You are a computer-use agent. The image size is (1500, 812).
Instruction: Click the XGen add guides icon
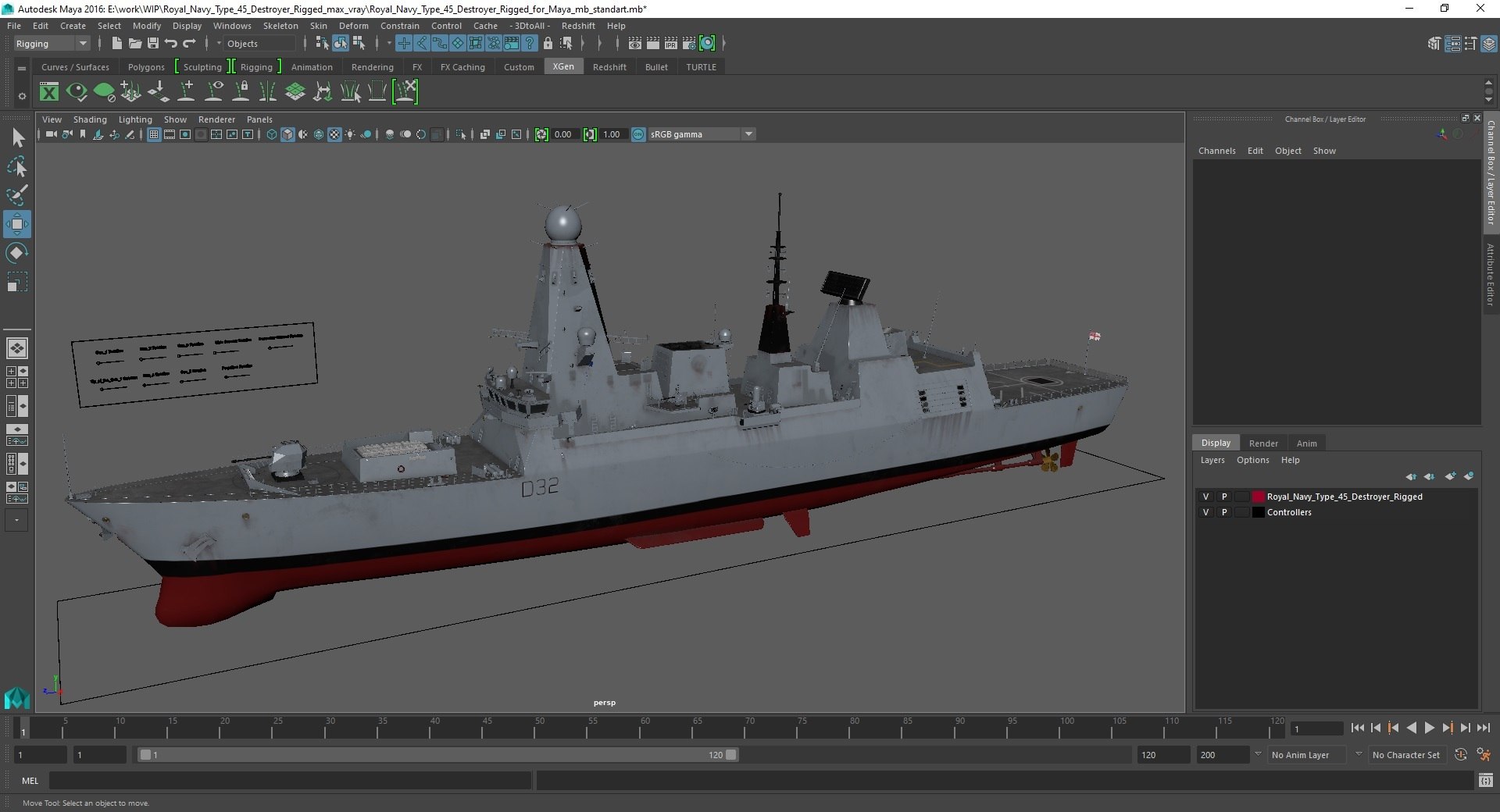point(186,92)
